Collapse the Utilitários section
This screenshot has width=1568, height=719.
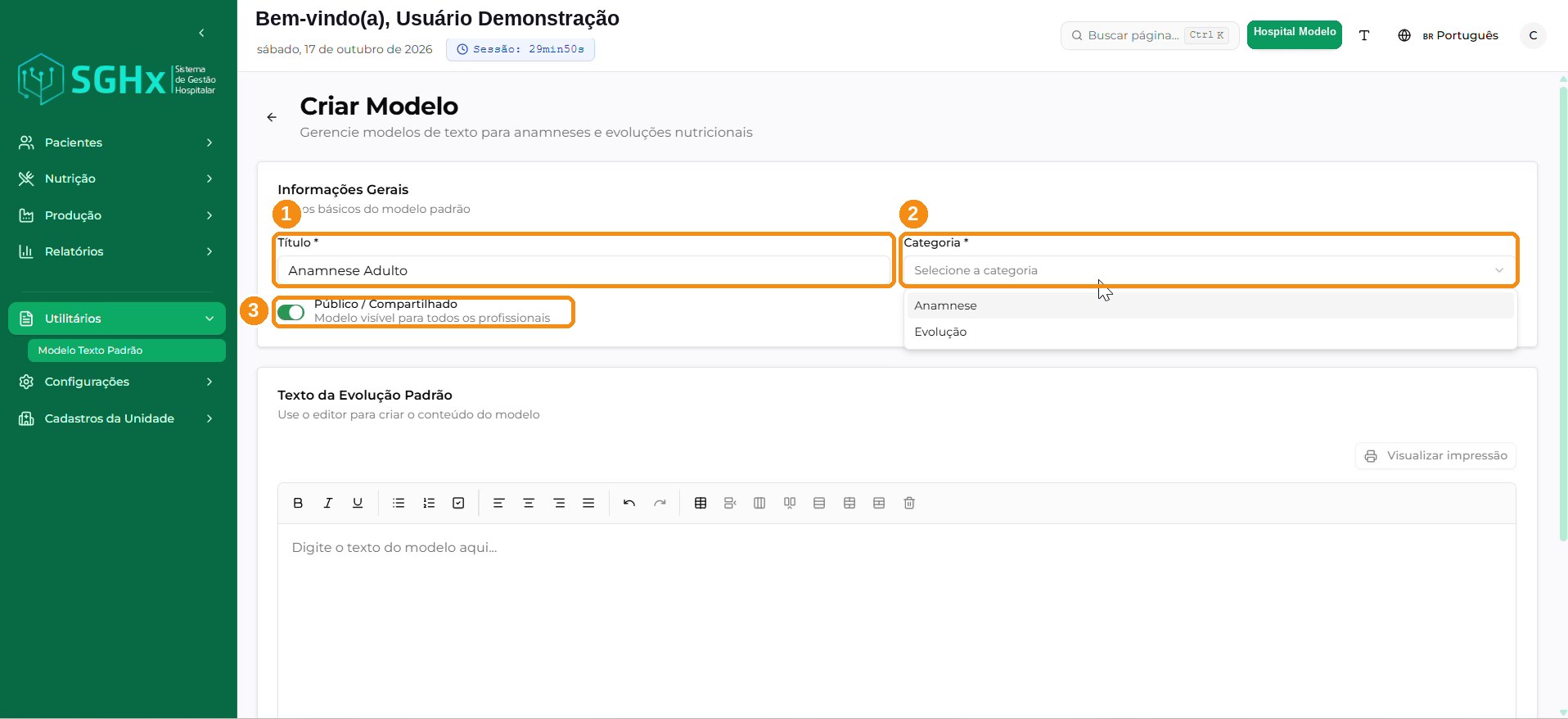(116, 319)
